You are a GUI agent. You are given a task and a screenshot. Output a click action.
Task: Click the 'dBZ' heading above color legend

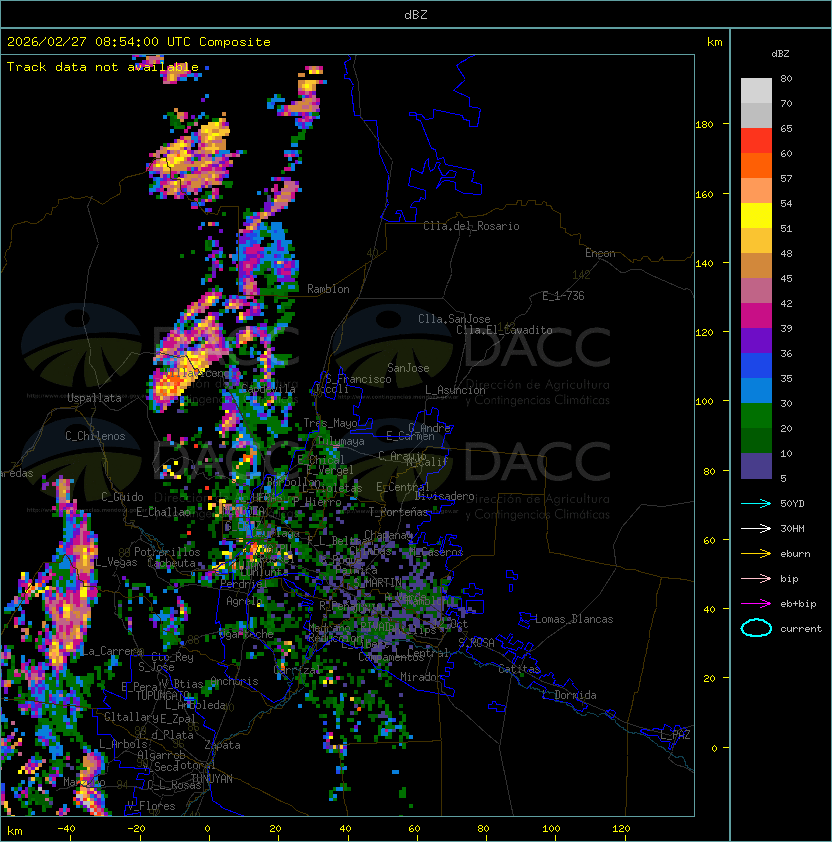[x=780, y=54]
